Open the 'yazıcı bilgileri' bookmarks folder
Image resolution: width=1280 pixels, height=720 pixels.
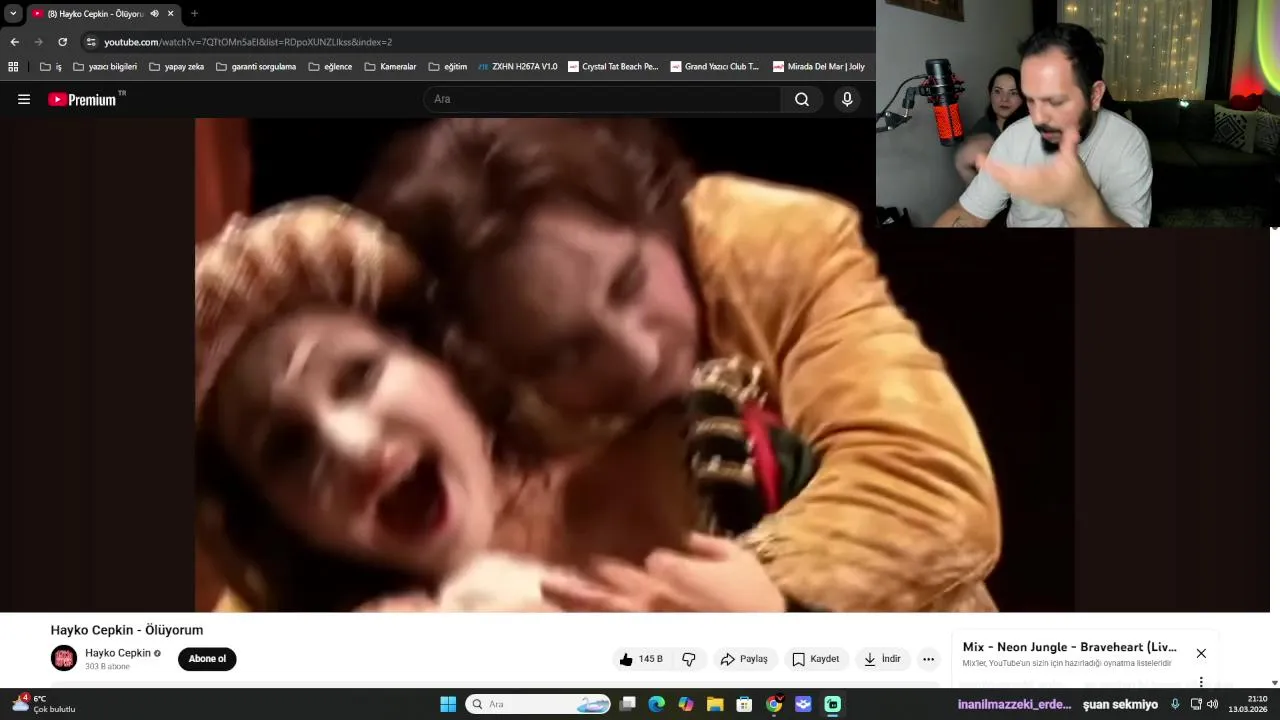click(105, 67)
